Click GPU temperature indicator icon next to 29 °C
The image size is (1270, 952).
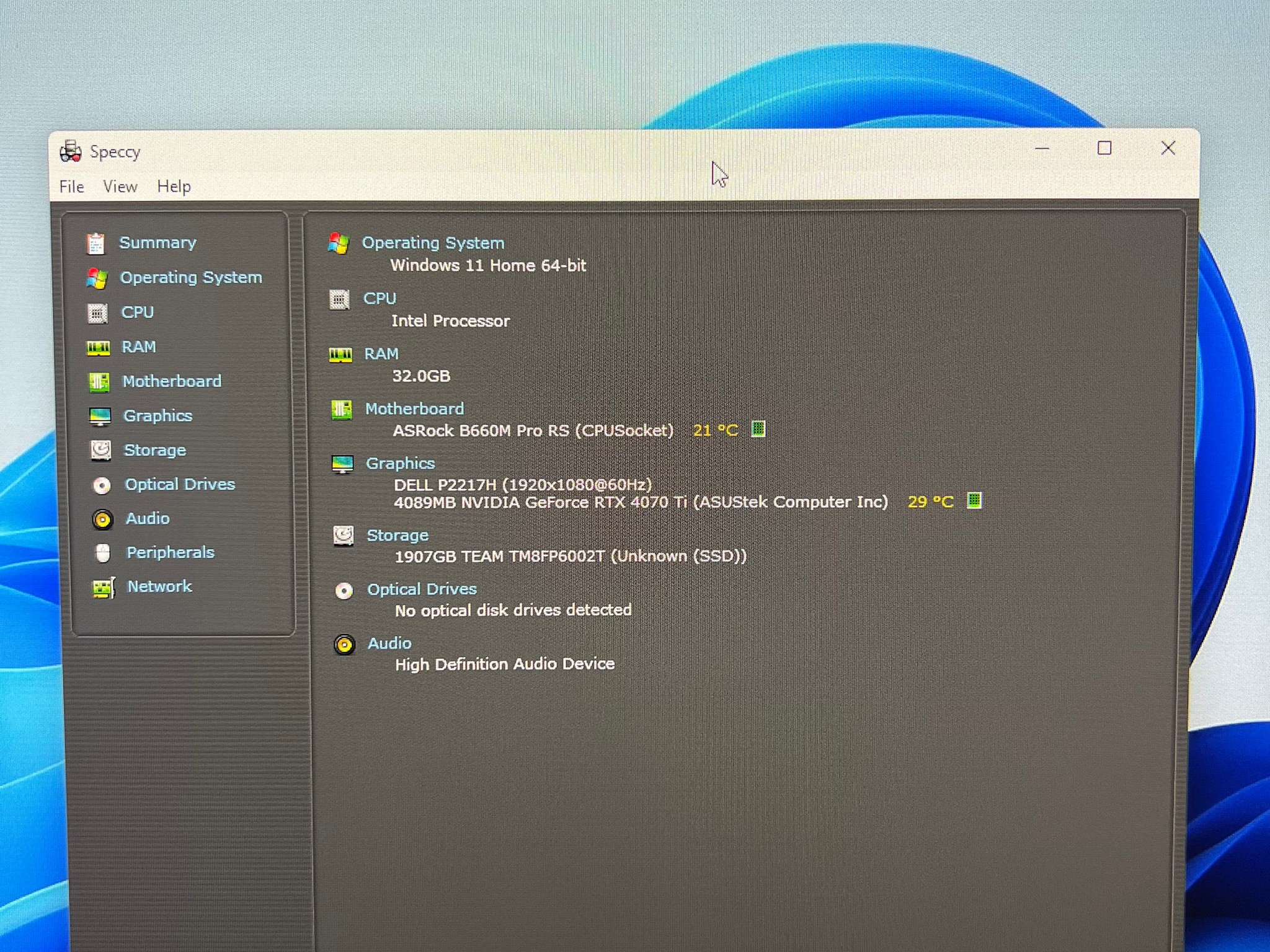coord(974,500)
